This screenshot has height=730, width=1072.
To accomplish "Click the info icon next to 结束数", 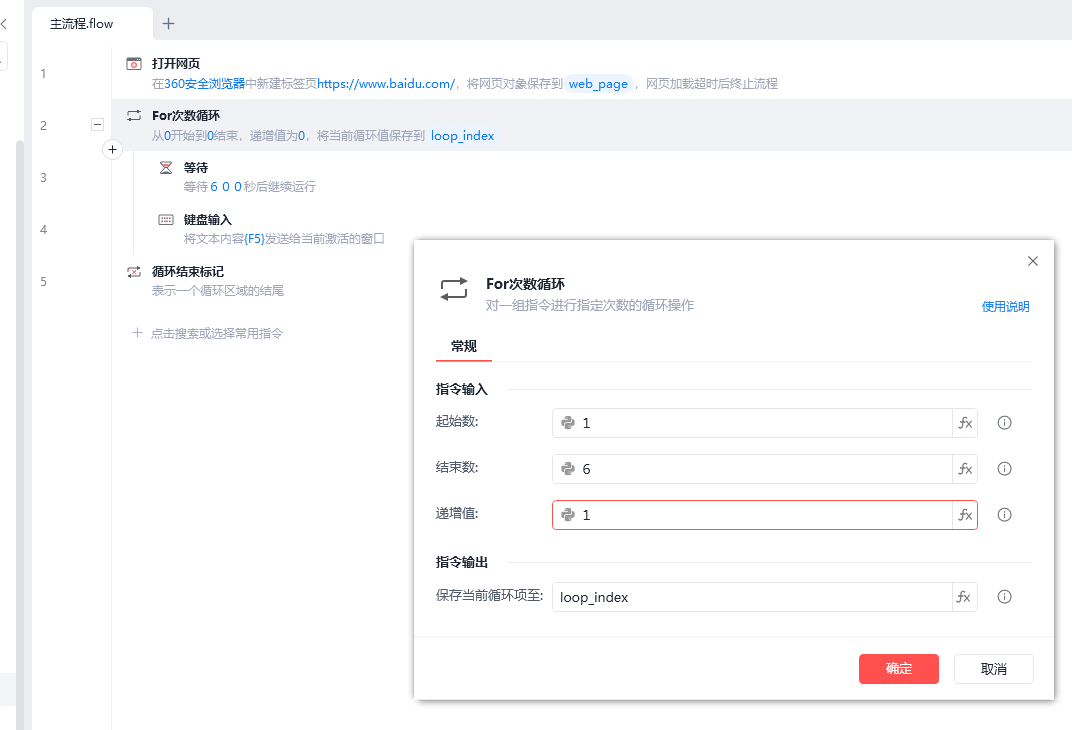I will tap(1004, 469).
